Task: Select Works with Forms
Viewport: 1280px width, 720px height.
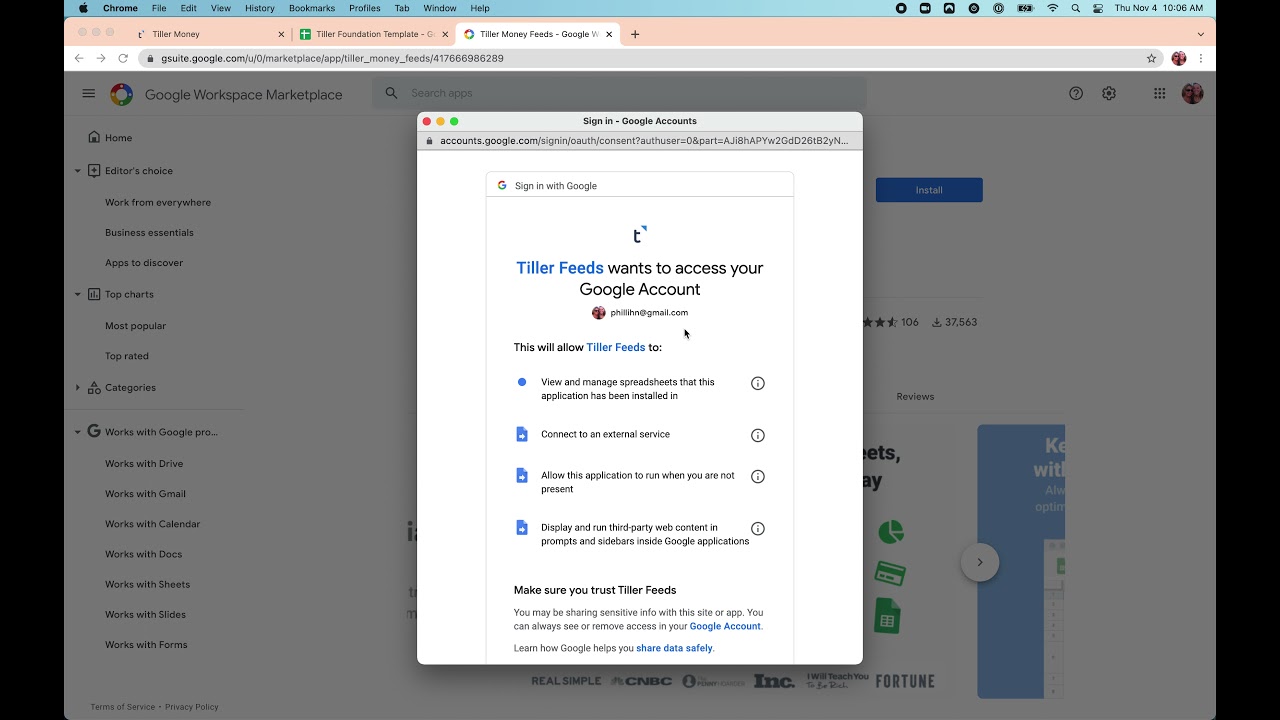Action: (x=146, y=645)
